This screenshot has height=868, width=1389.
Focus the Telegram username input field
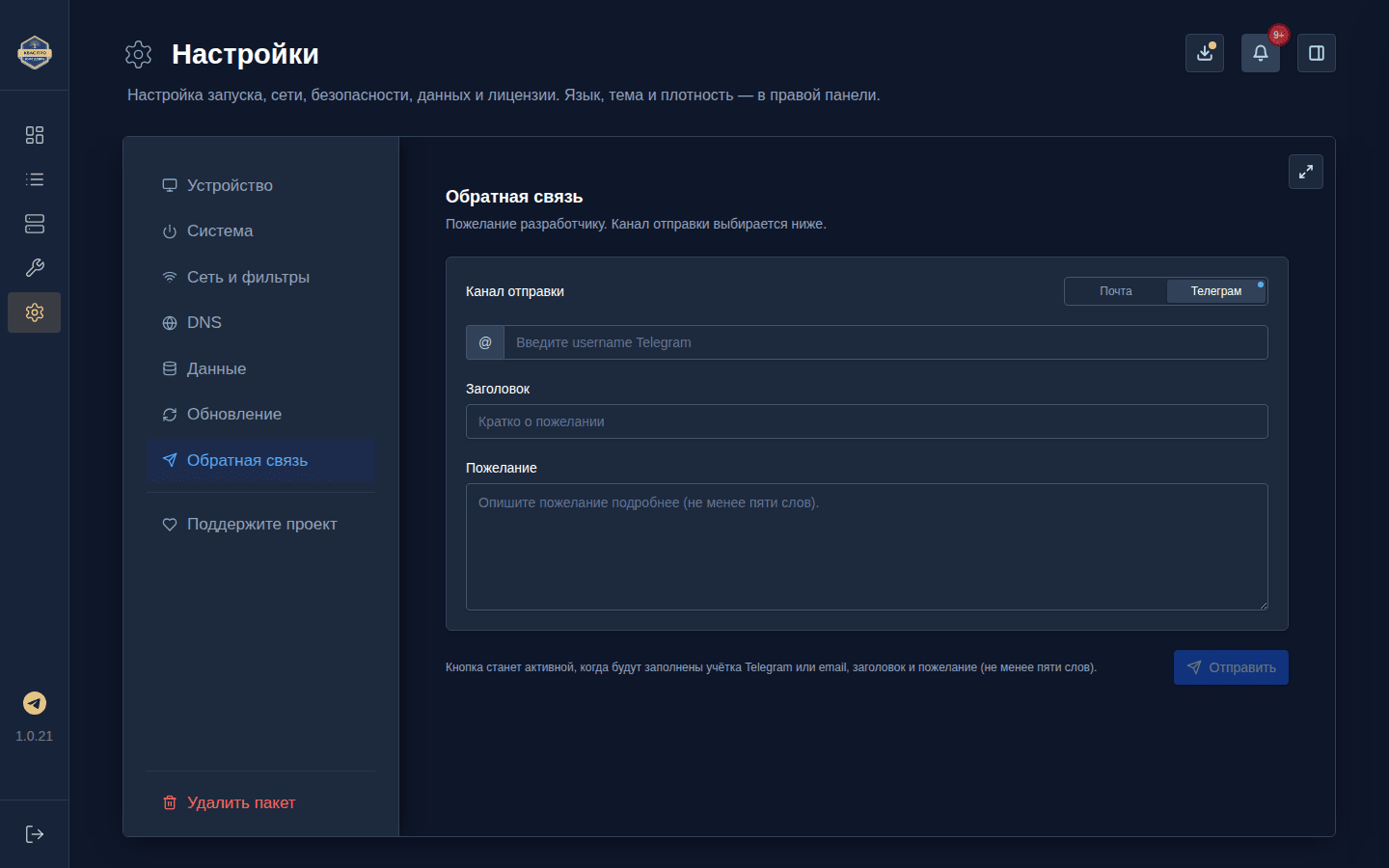(x=885, y=342)
